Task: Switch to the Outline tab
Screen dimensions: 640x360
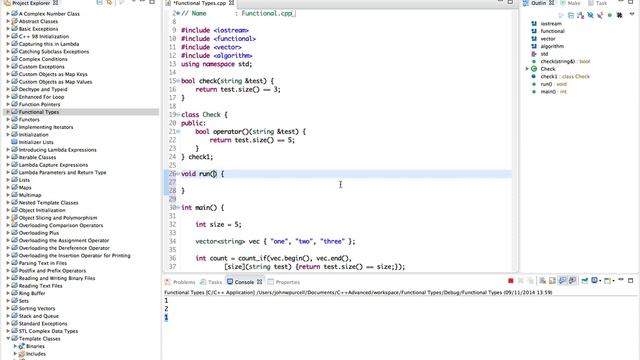Action: click(x=538, y=3)
